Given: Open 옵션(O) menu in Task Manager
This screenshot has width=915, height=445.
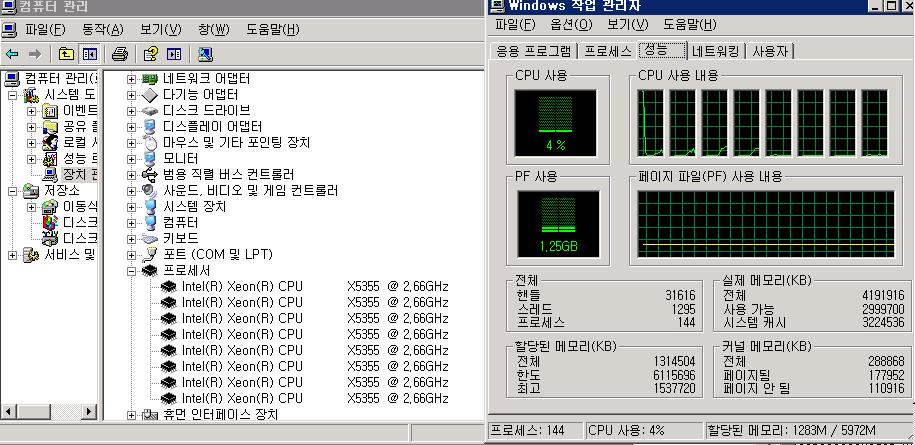Looking at the screenshot, I should tap(571, 24).
